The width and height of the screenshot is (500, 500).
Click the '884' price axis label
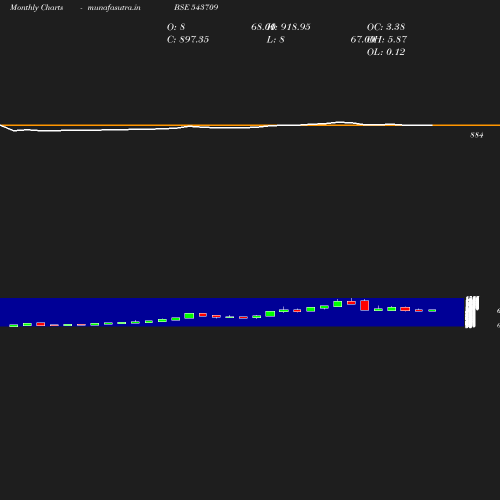[477, 135]
